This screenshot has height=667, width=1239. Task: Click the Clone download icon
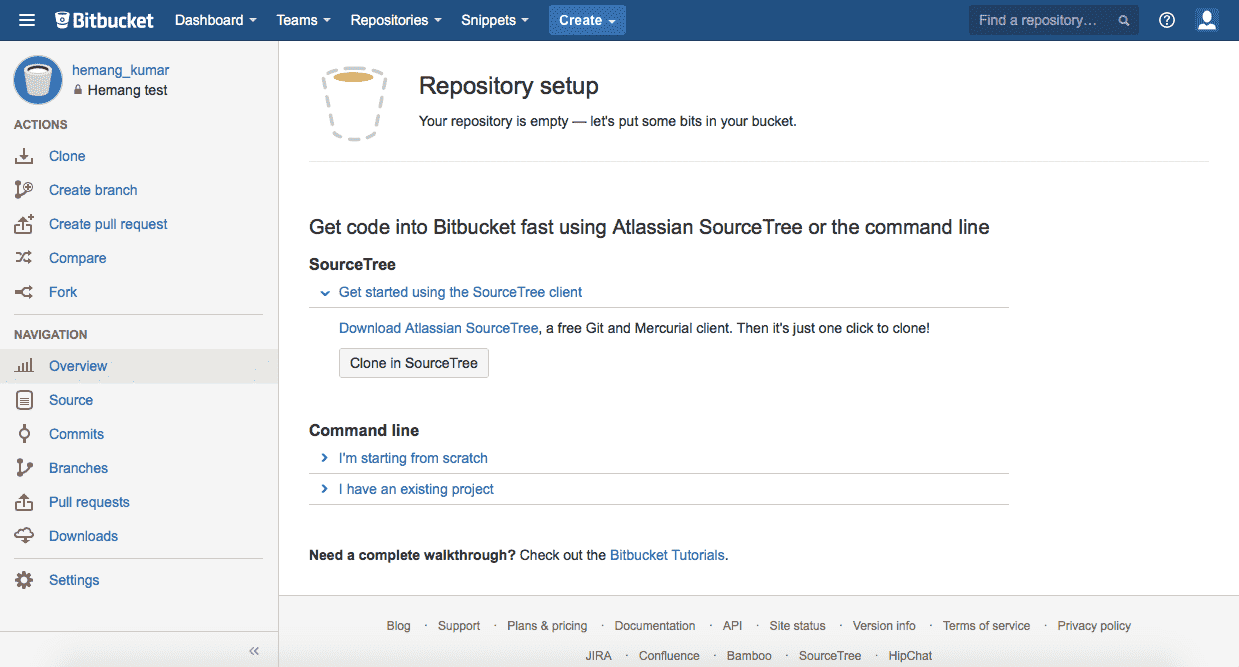[25, 156]
